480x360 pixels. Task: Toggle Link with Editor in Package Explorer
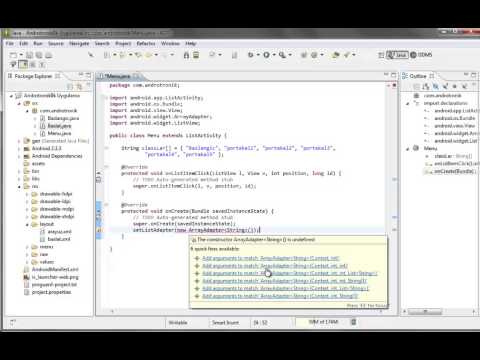pos(79,86)
